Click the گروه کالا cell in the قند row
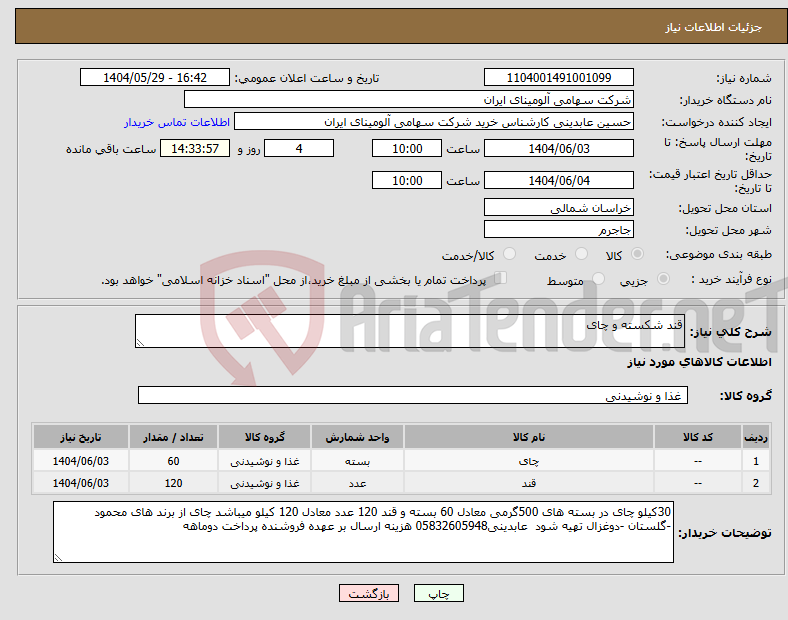 264,483
